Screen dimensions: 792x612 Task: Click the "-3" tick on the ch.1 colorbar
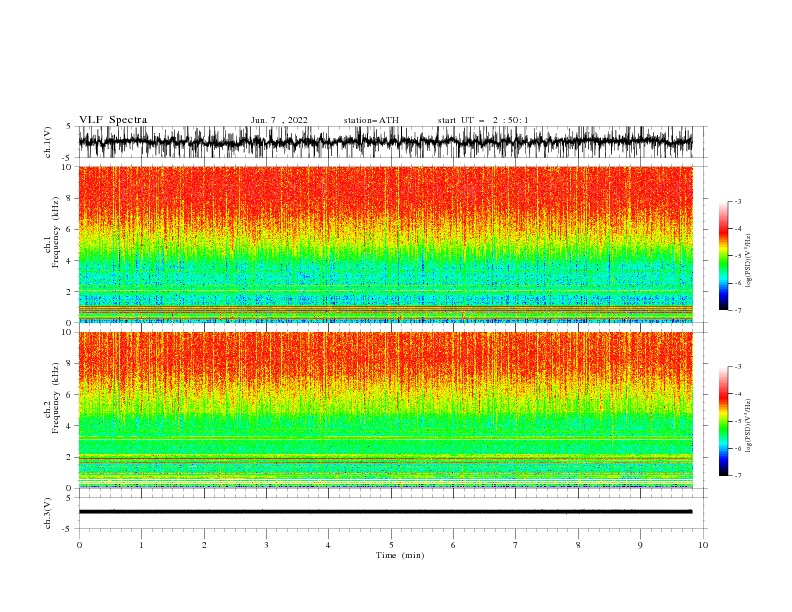(737, 201)
